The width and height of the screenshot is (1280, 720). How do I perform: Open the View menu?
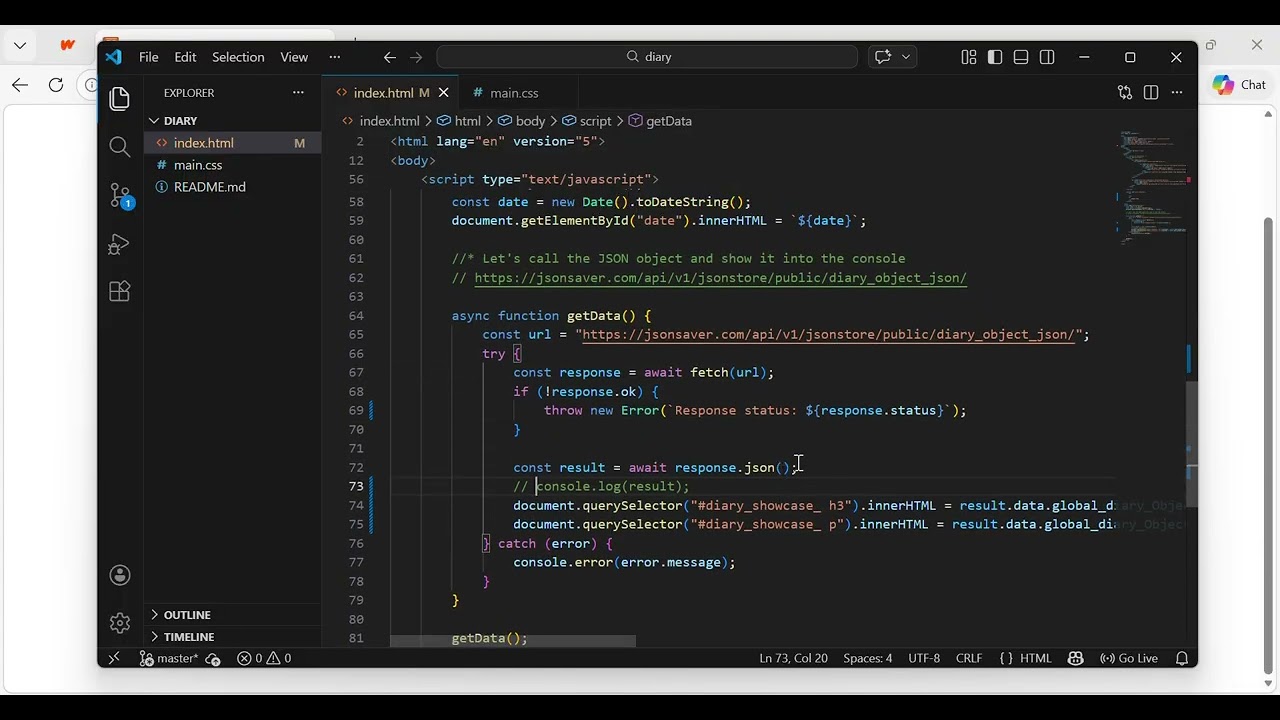[294, 57]
